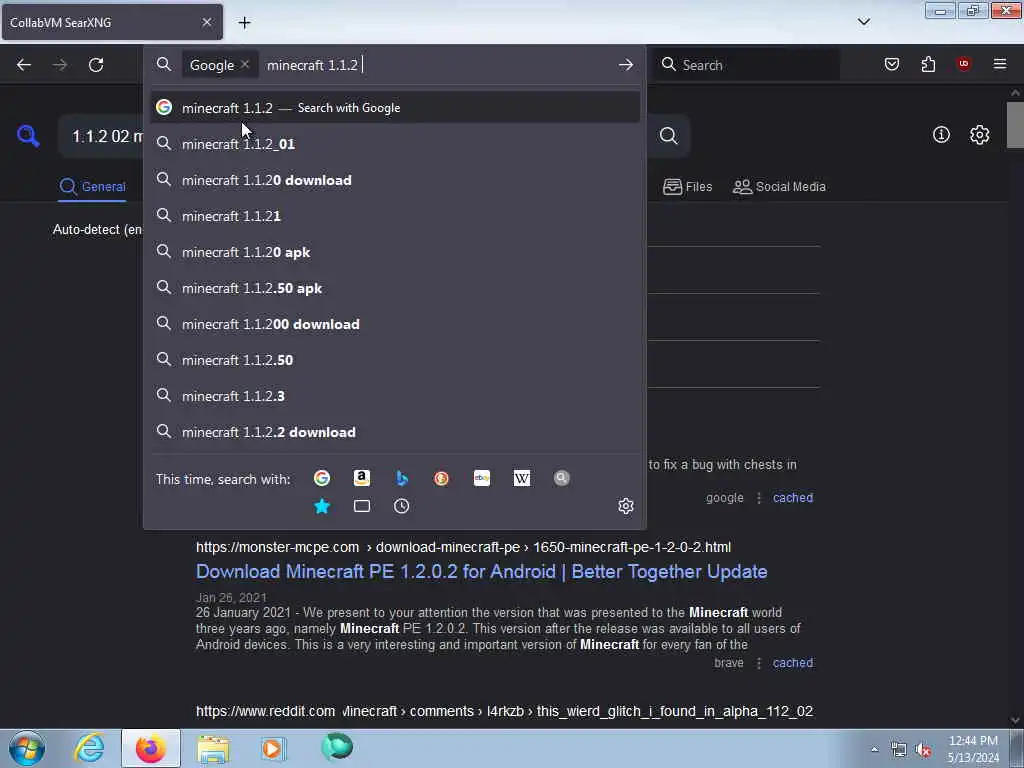Search bookmarks via the star icon

[x=322, y=506]
